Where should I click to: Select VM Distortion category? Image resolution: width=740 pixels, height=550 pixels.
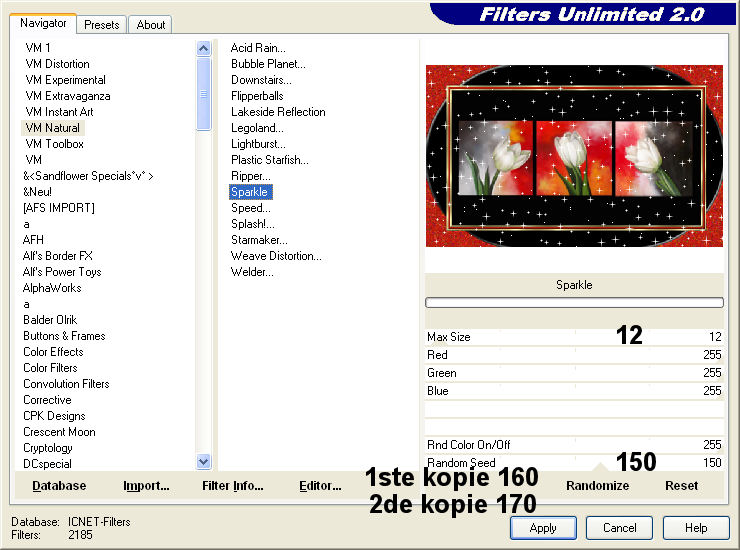click(x=58, y=64)
